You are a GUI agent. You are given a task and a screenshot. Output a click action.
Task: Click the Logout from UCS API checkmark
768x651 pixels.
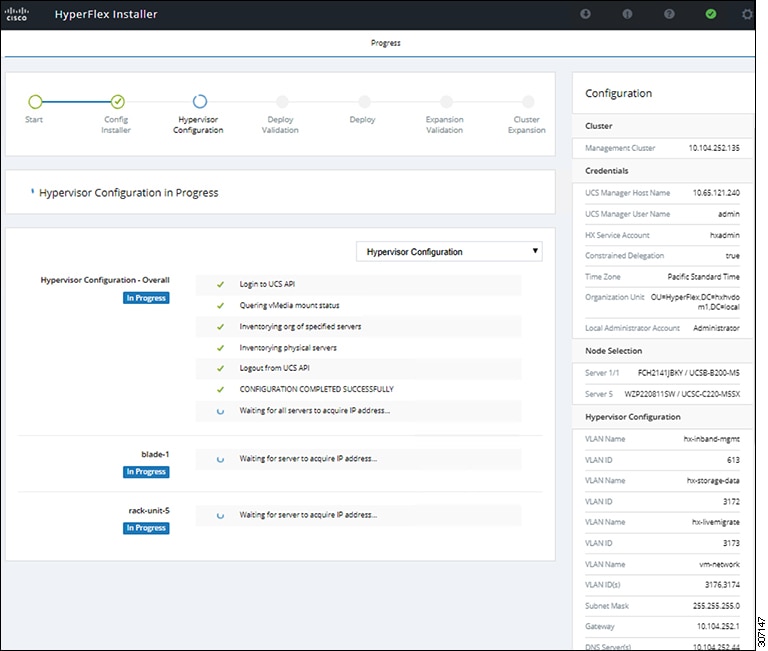point(220,368)
